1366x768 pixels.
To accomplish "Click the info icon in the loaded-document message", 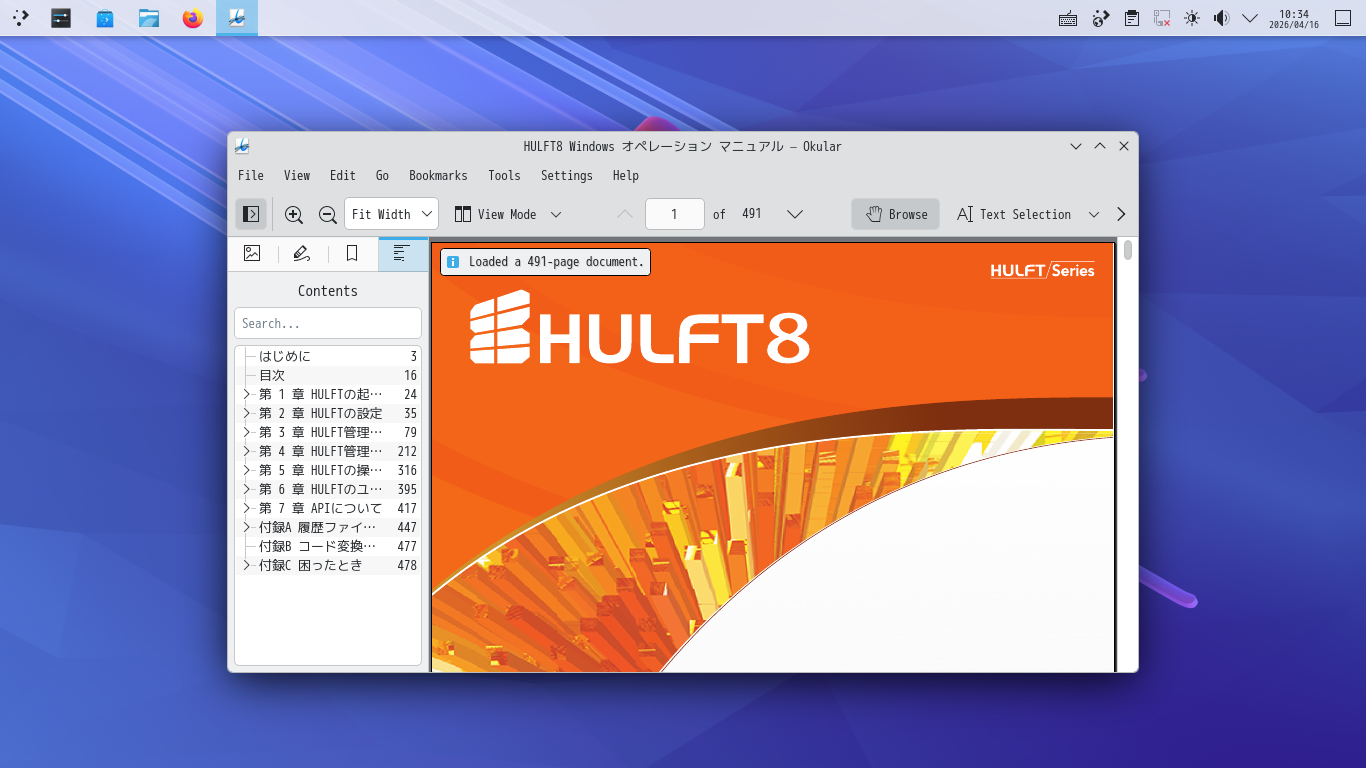I will coord(453,262).
